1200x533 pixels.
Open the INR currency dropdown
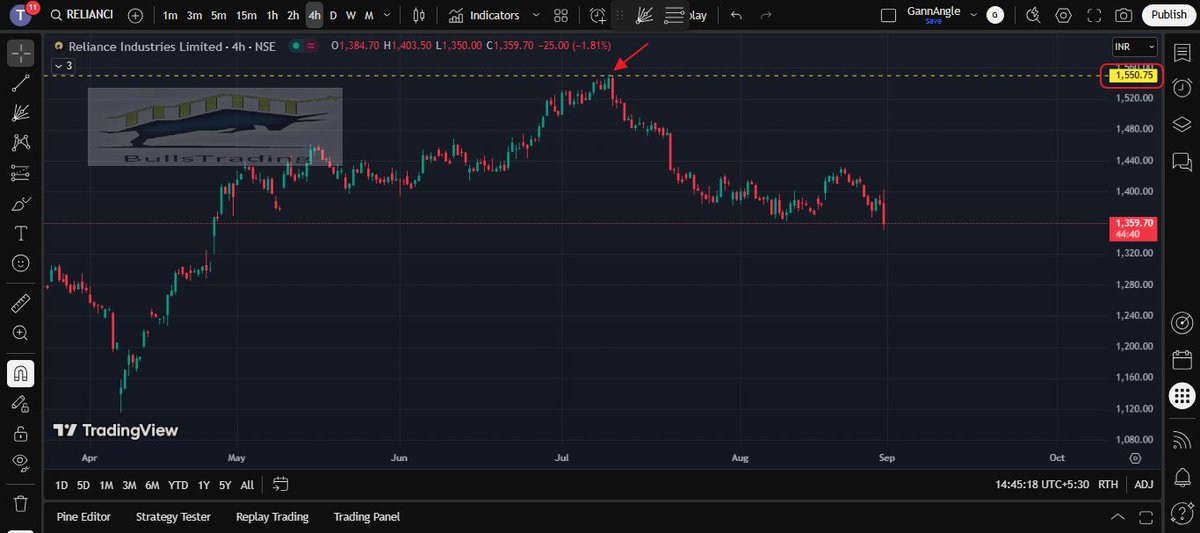click(x=1135, y=46)
